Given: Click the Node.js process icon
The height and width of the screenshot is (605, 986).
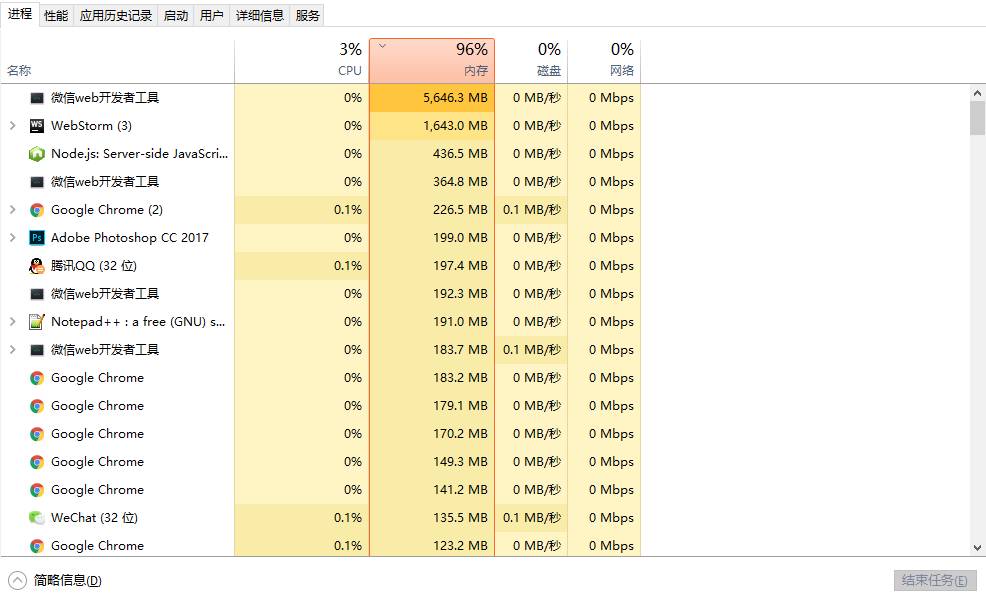Looking at the screenshot, I should [x=37, y=154].
